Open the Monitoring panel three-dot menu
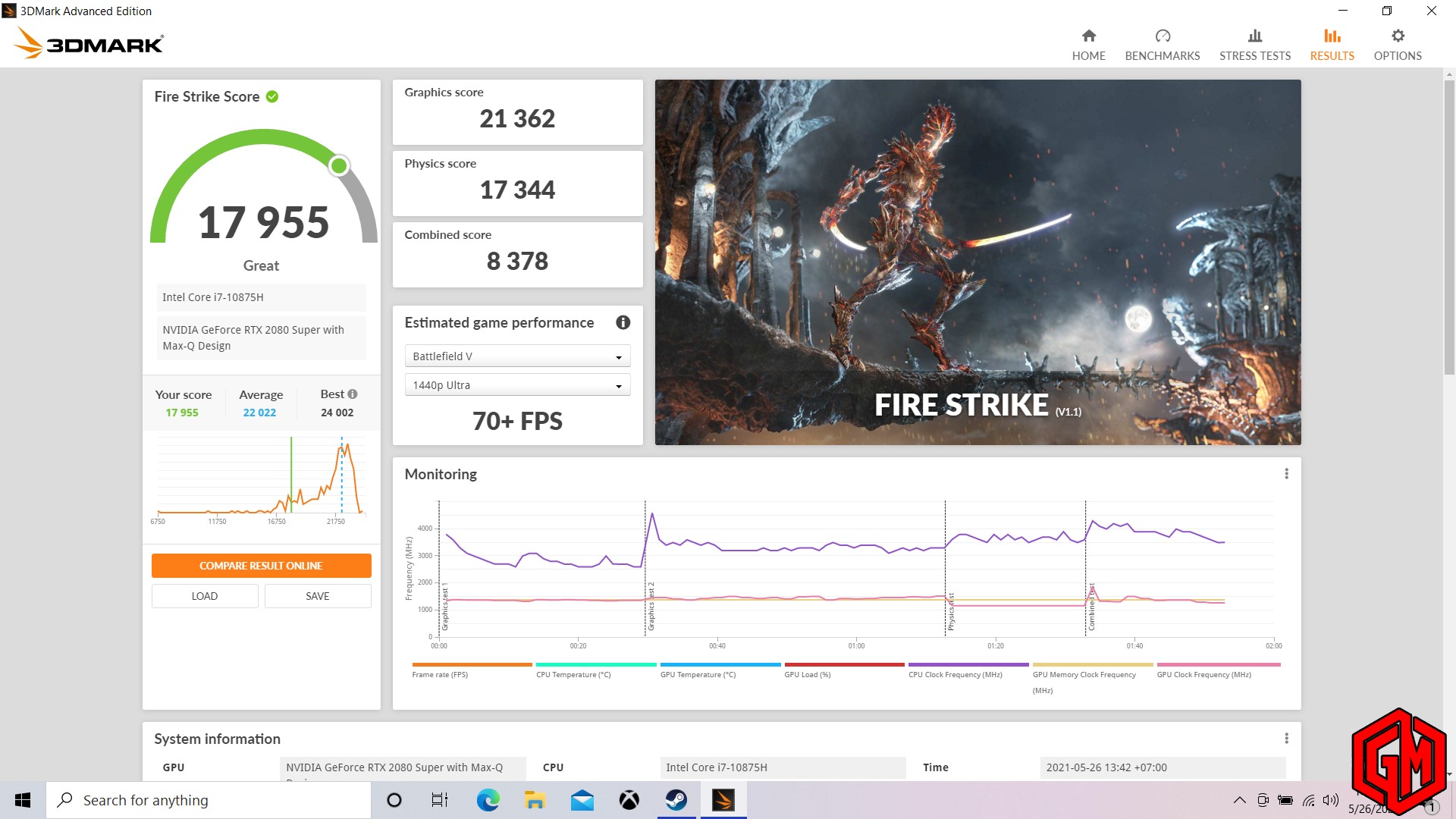The height and width of the screenshot is (819, 1456). point(1286,474)
